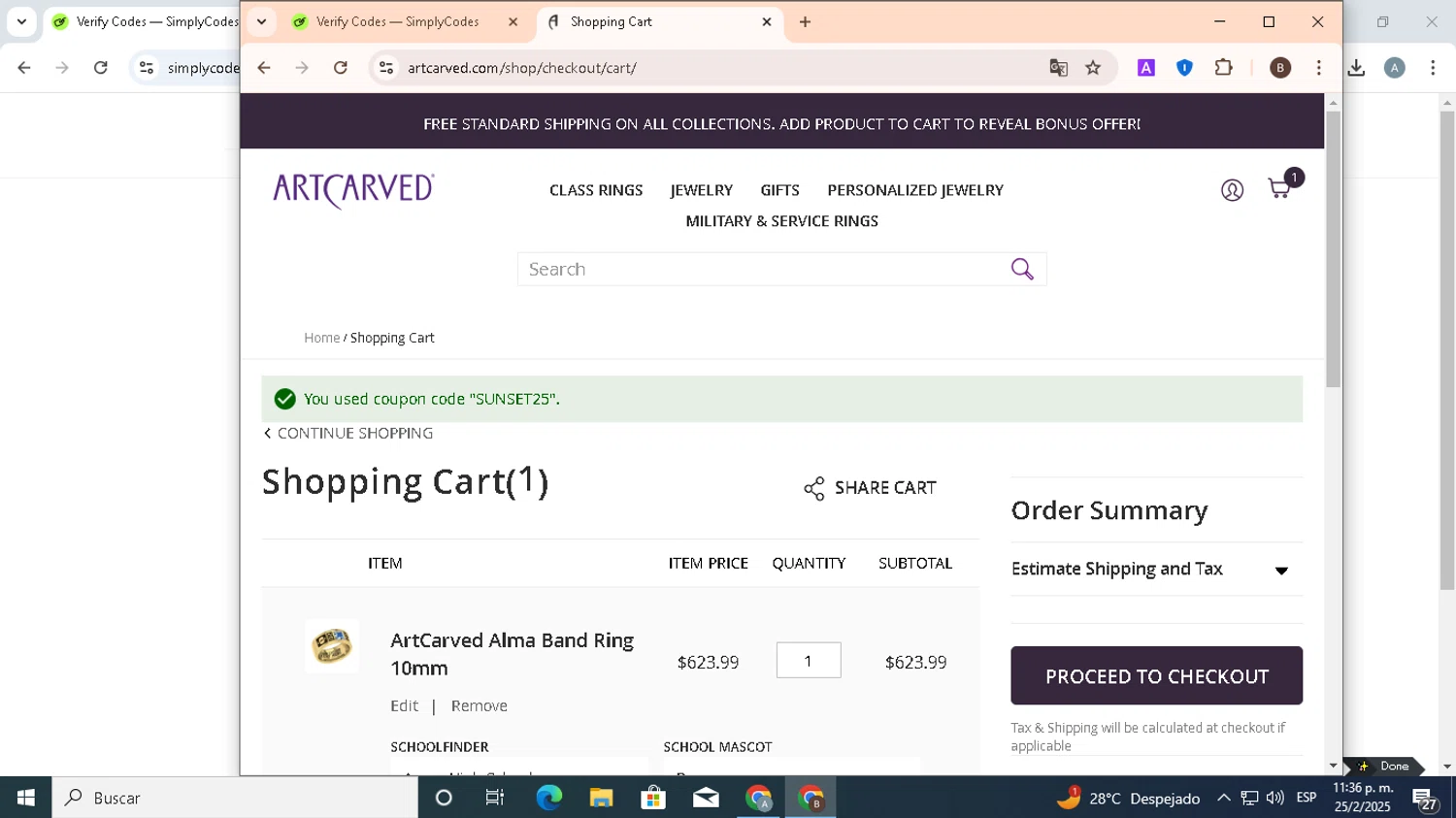Open Jewelry menu
The width and height of the screenshot is (1456, 818).
[x=701, y=190]
